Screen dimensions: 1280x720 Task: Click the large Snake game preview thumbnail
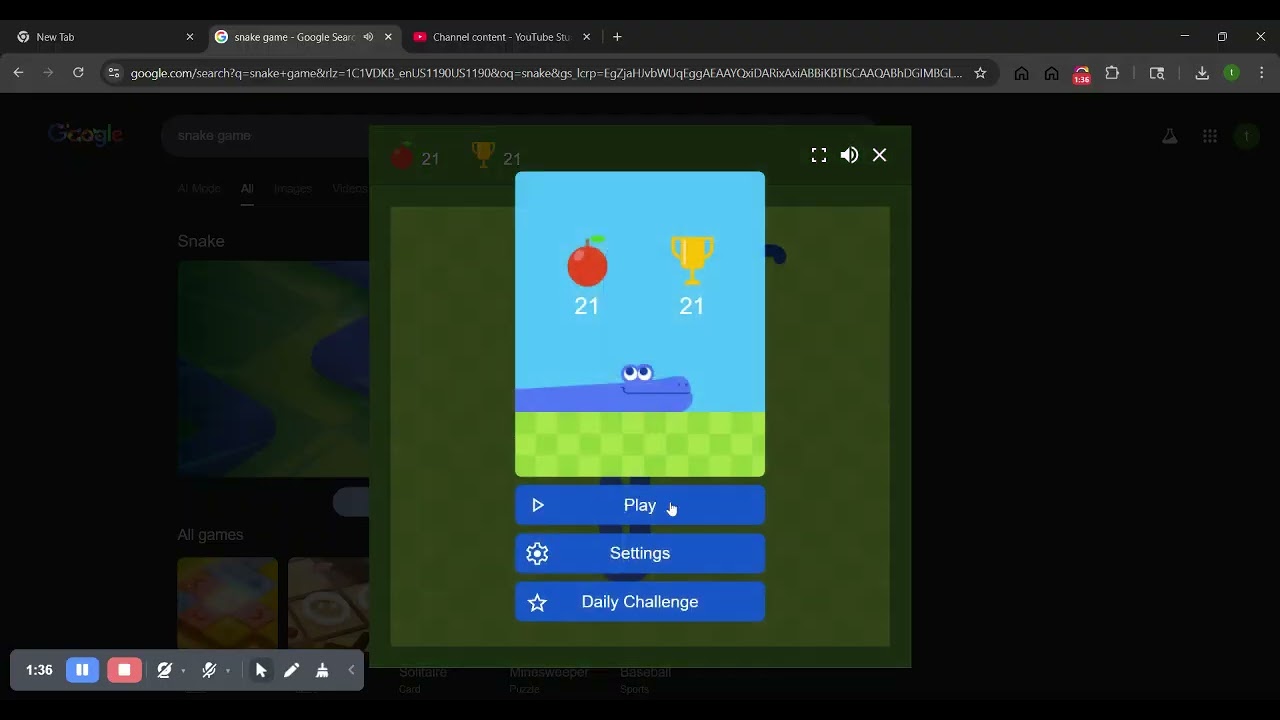point(273,369)
